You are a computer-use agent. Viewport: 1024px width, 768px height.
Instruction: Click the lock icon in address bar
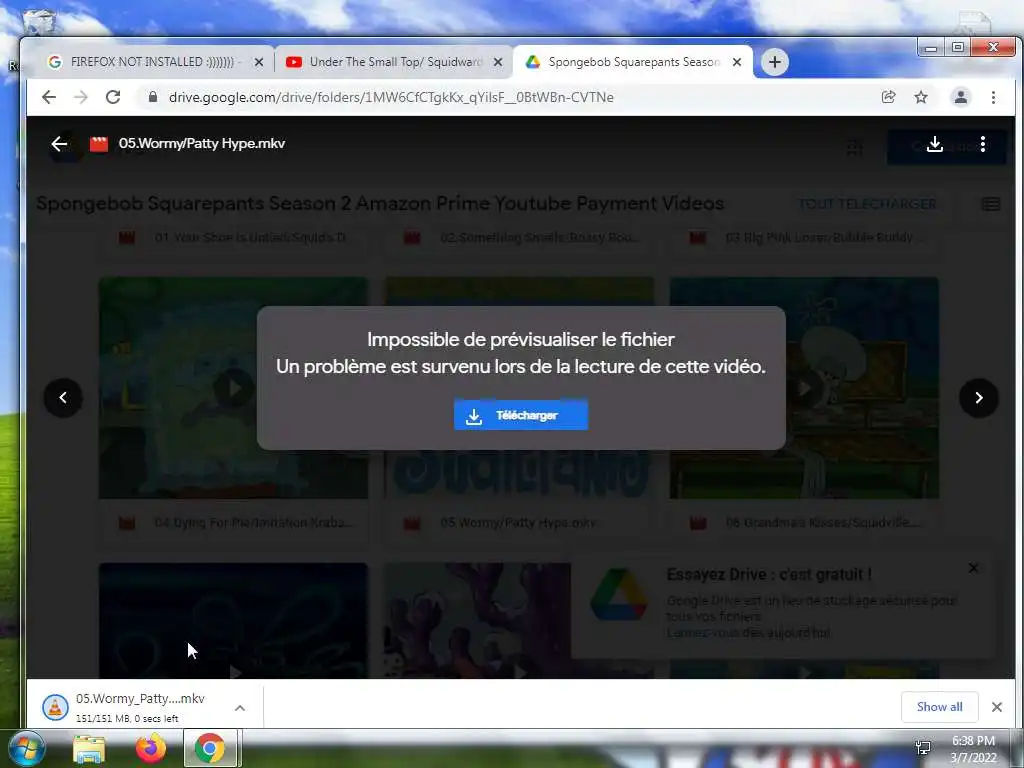coord(153,97)
